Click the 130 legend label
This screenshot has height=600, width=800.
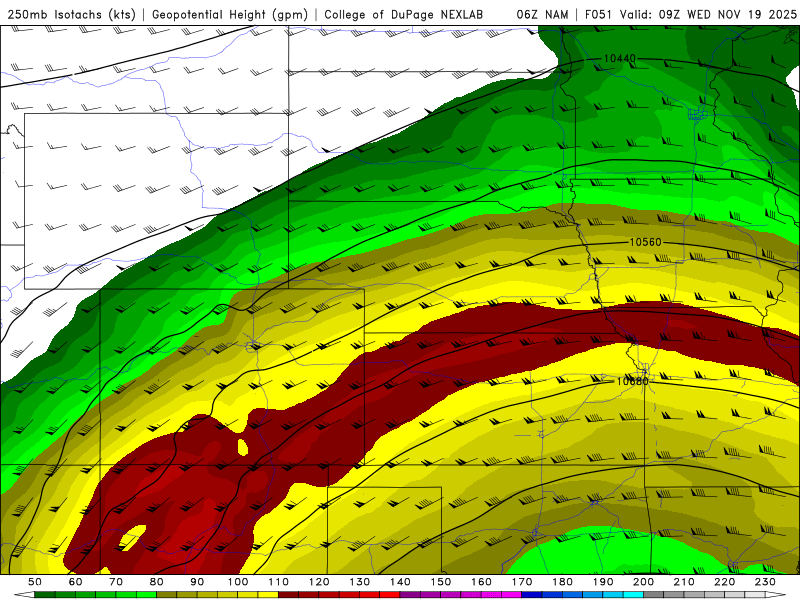(x=360, y=582)
